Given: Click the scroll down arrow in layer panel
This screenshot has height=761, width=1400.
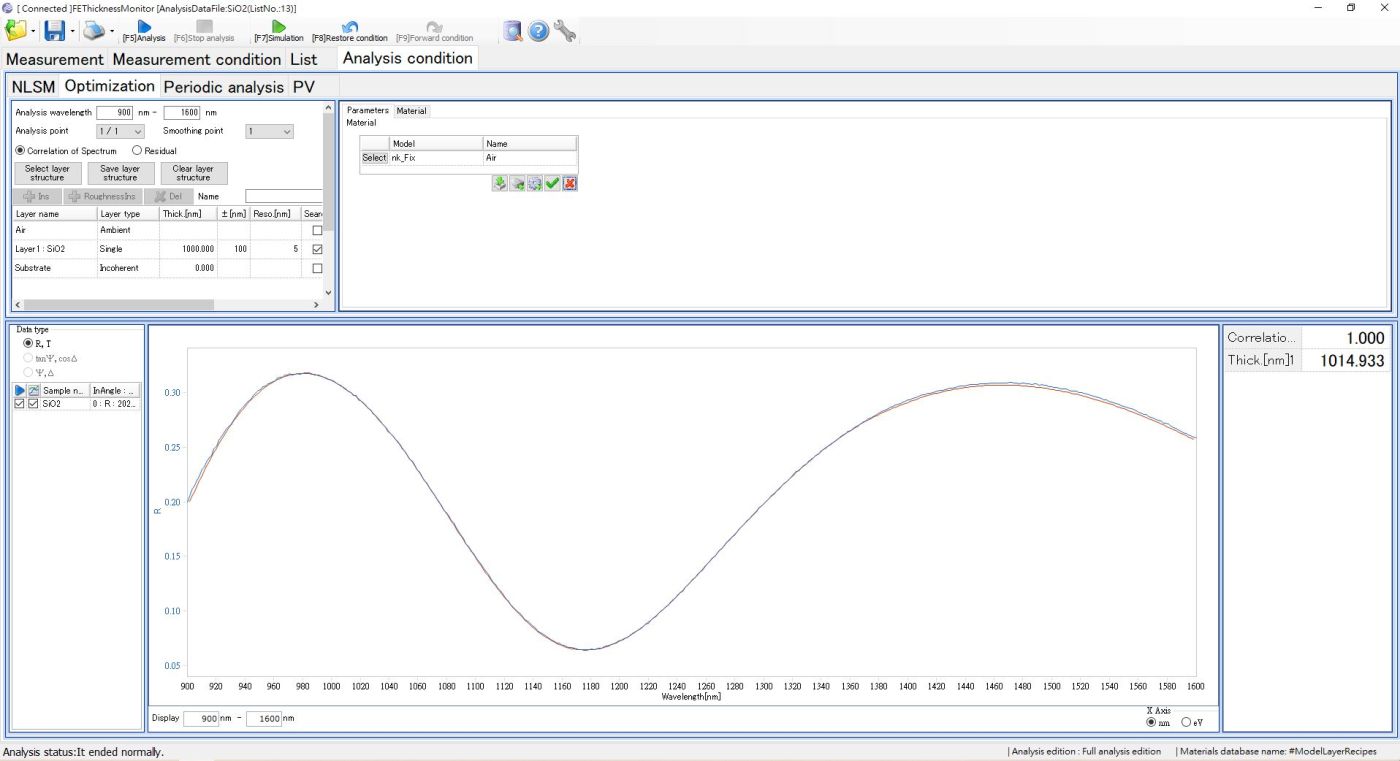Looking at the screenshot, I should click(x=329, y=293).
